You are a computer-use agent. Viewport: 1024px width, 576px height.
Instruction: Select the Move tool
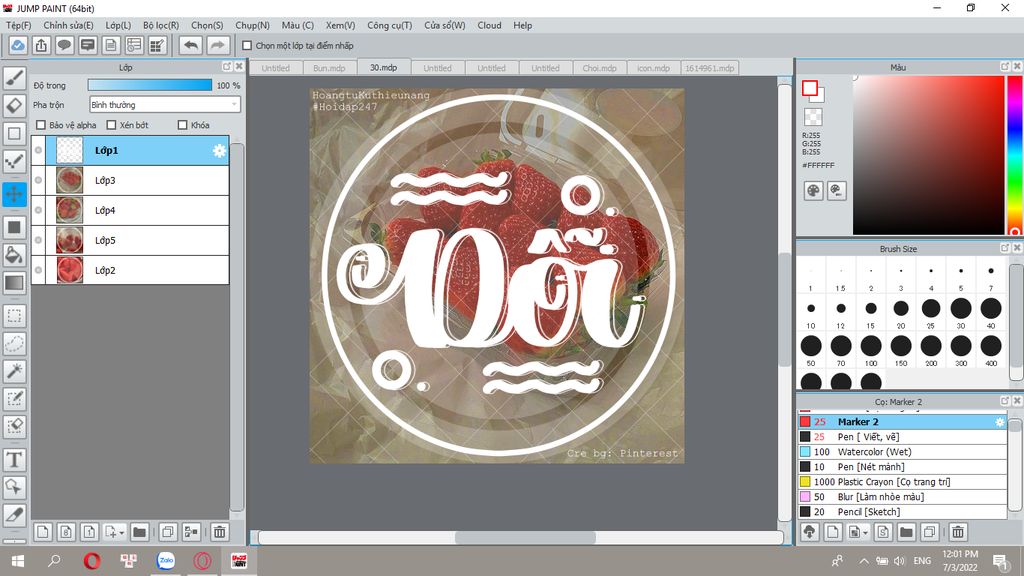tap(14, 194)
